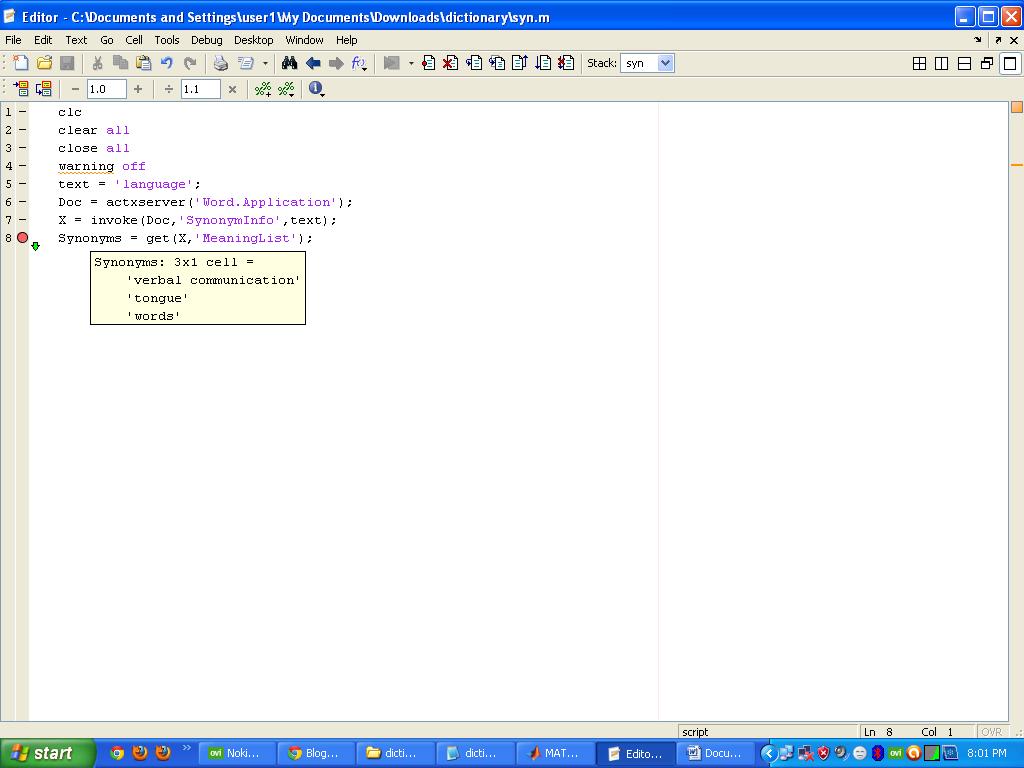Open the Help menu
Image resolution: width=1024 pixels, height=768 pixels.
(347, 40)
